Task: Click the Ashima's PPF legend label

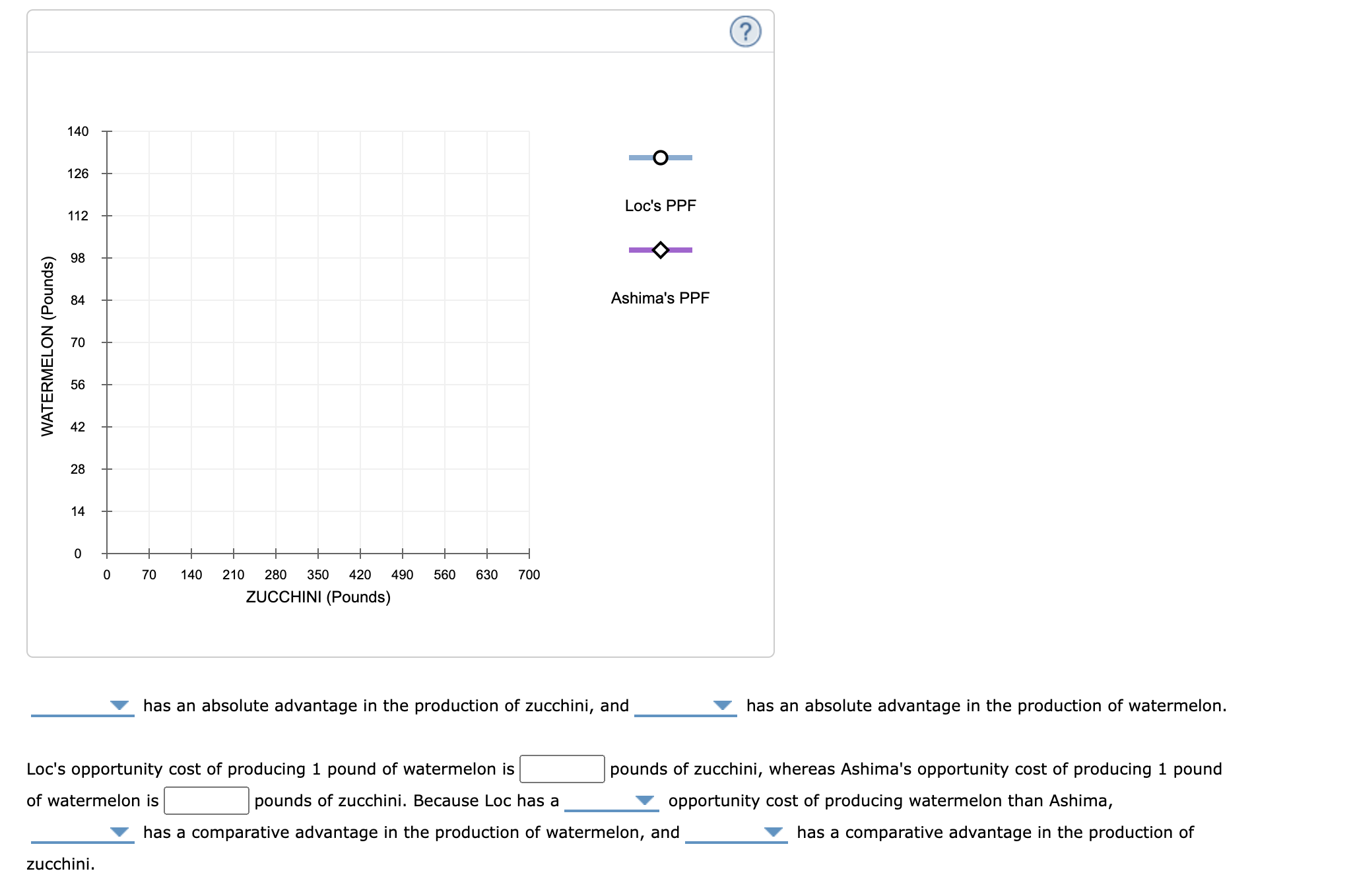Action: point(660,298)
